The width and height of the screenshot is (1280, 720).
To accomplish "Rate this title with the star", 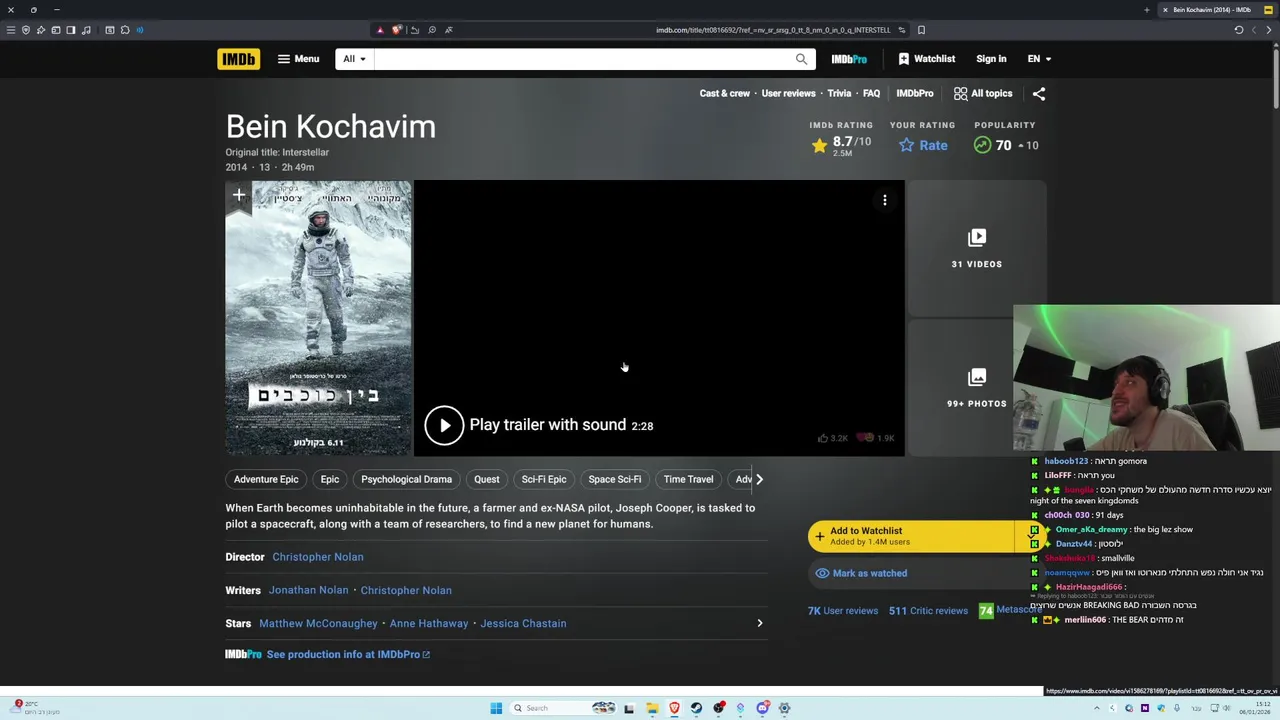I will [922, 145].
